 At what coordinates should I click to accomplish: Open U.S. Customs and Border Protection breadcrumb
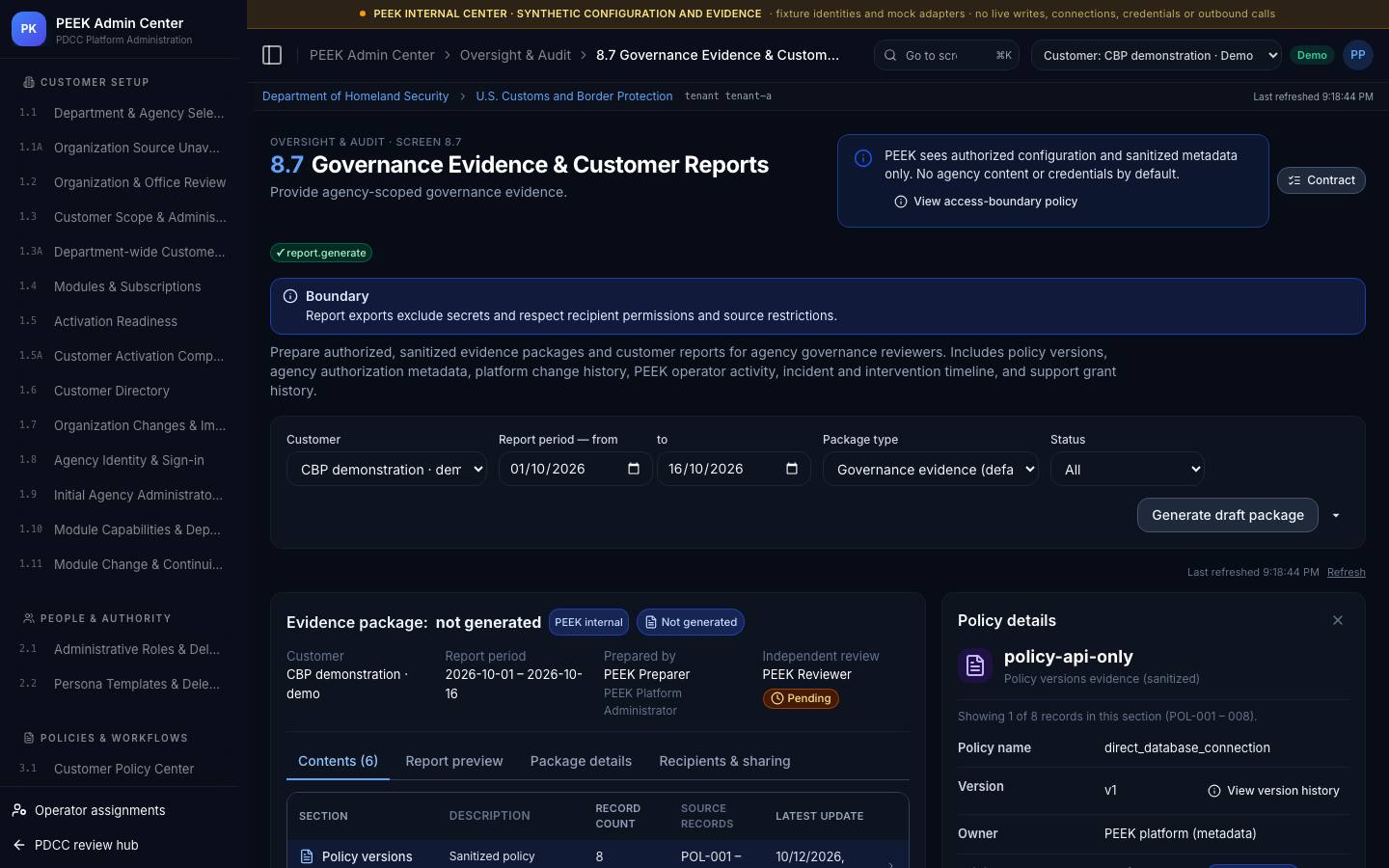[574, 96]
